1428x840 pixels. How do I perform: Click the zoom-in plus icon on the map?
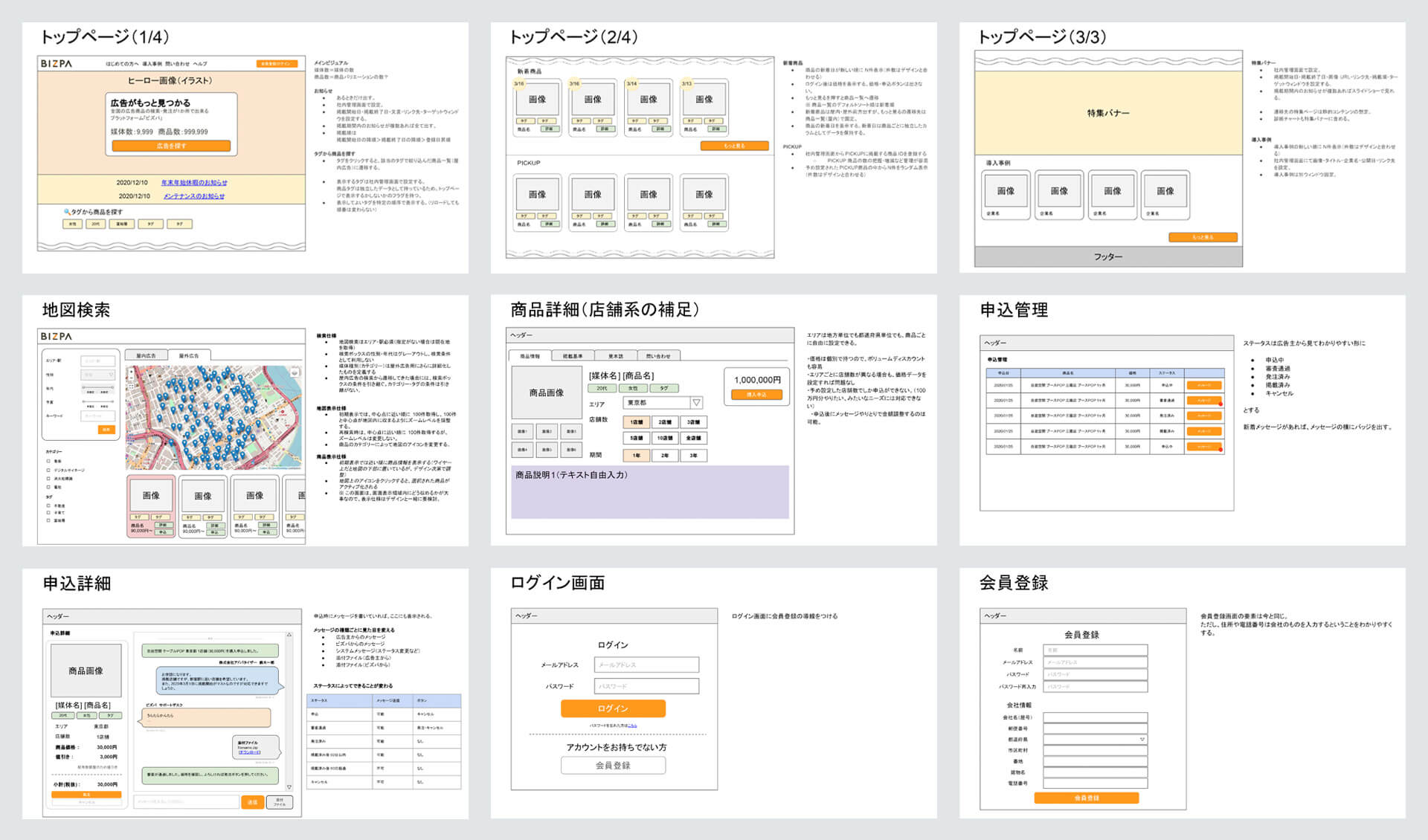[131, 371]
